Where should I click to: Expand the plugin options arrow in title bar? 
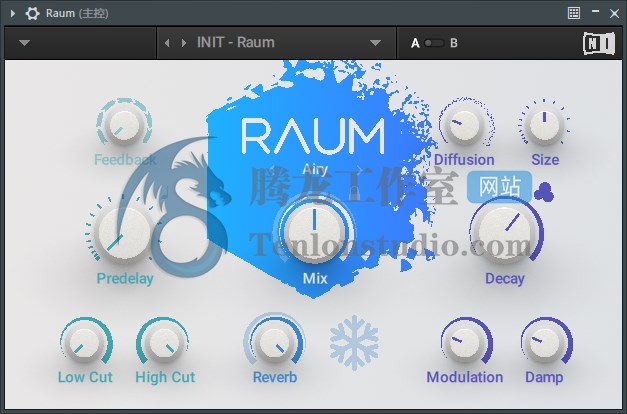pos(13,14)
